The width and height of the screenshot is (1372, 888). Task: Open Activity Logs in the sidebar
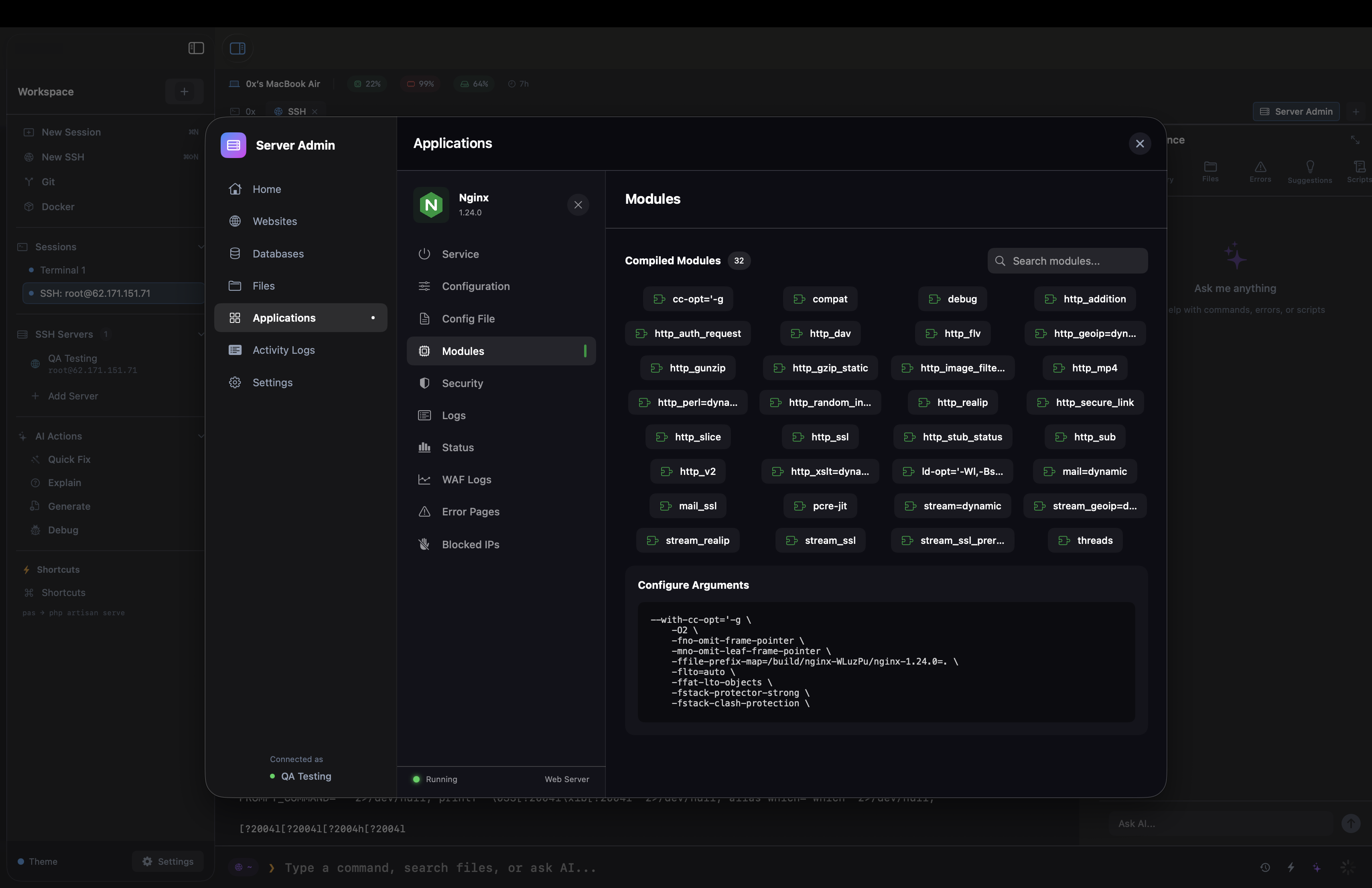[284, 350]
